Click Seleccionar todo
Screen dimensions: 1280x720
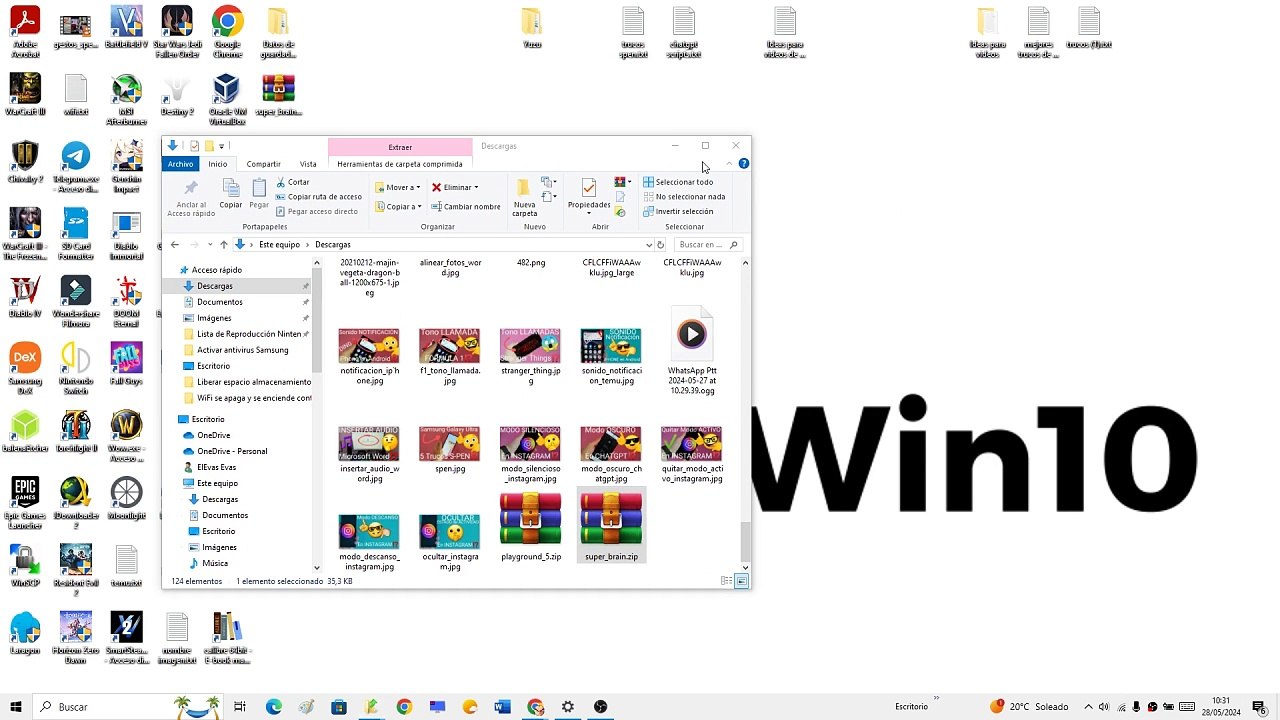click(x=678, y=182)
